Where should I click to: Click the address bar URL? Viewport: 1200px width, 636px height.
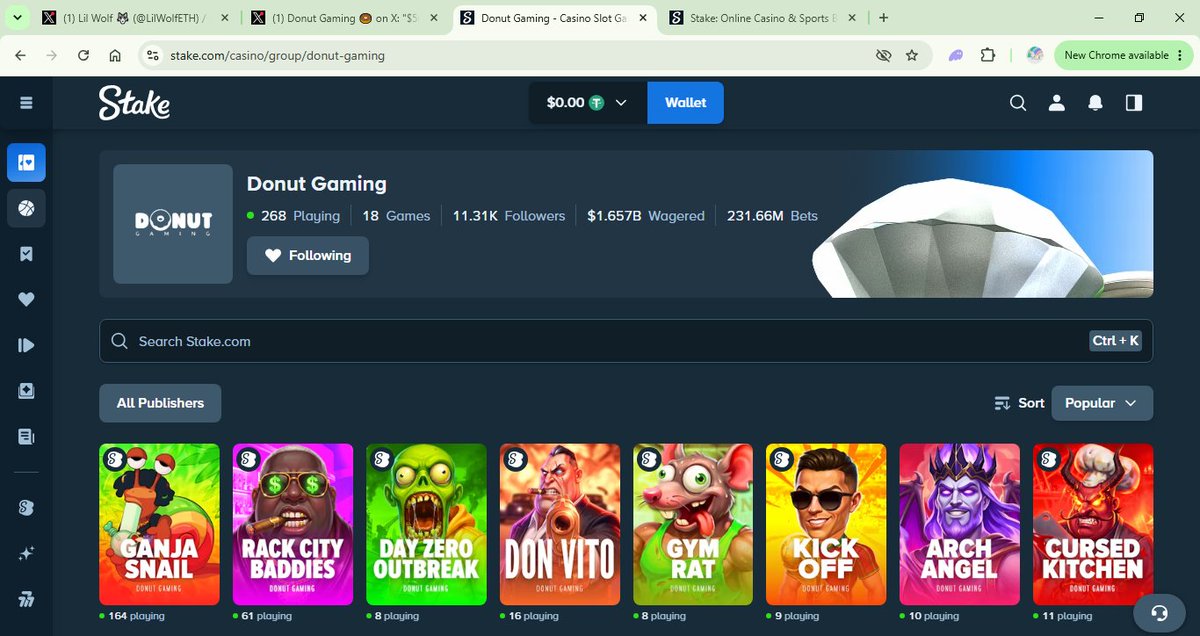(278, 55)
